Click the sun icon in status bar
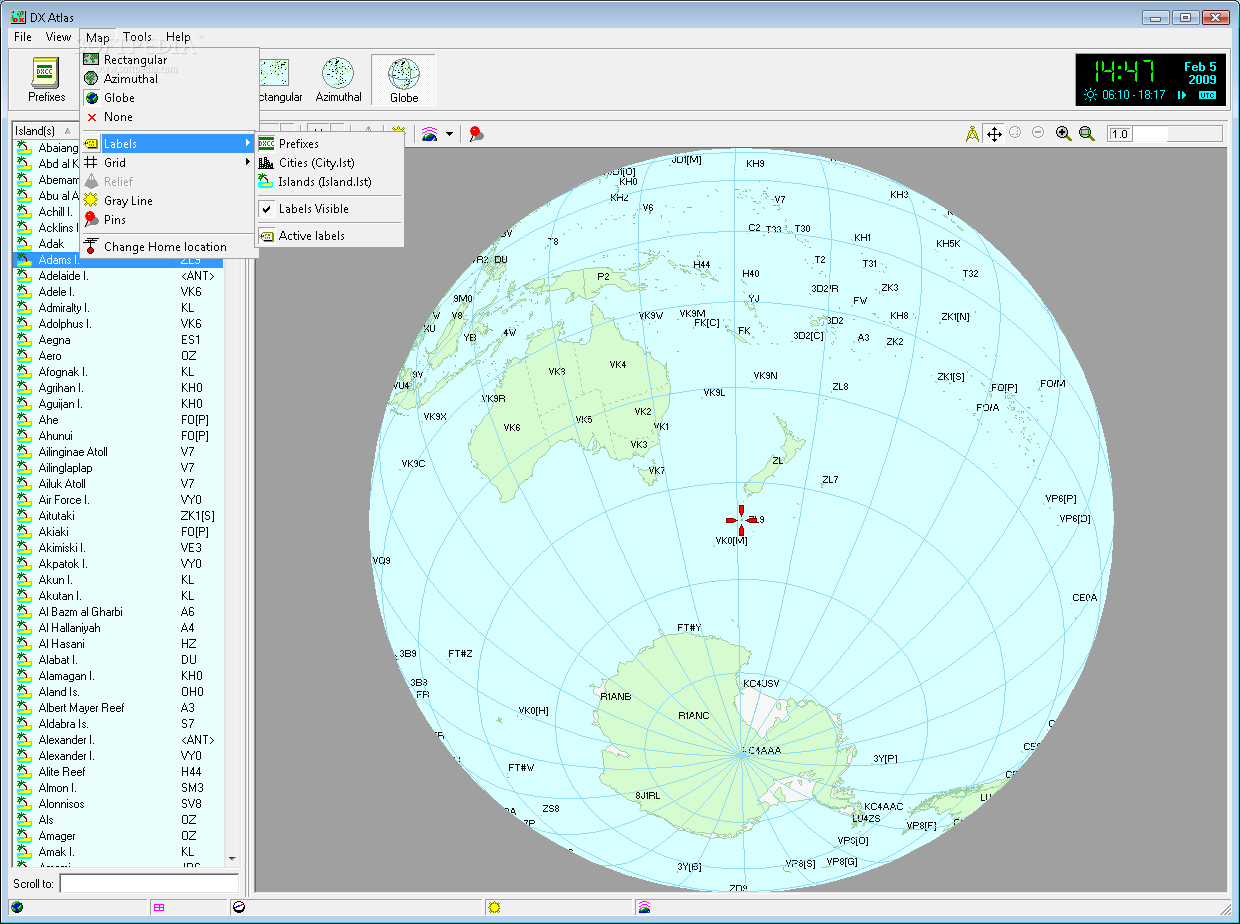 coord(493,907)
